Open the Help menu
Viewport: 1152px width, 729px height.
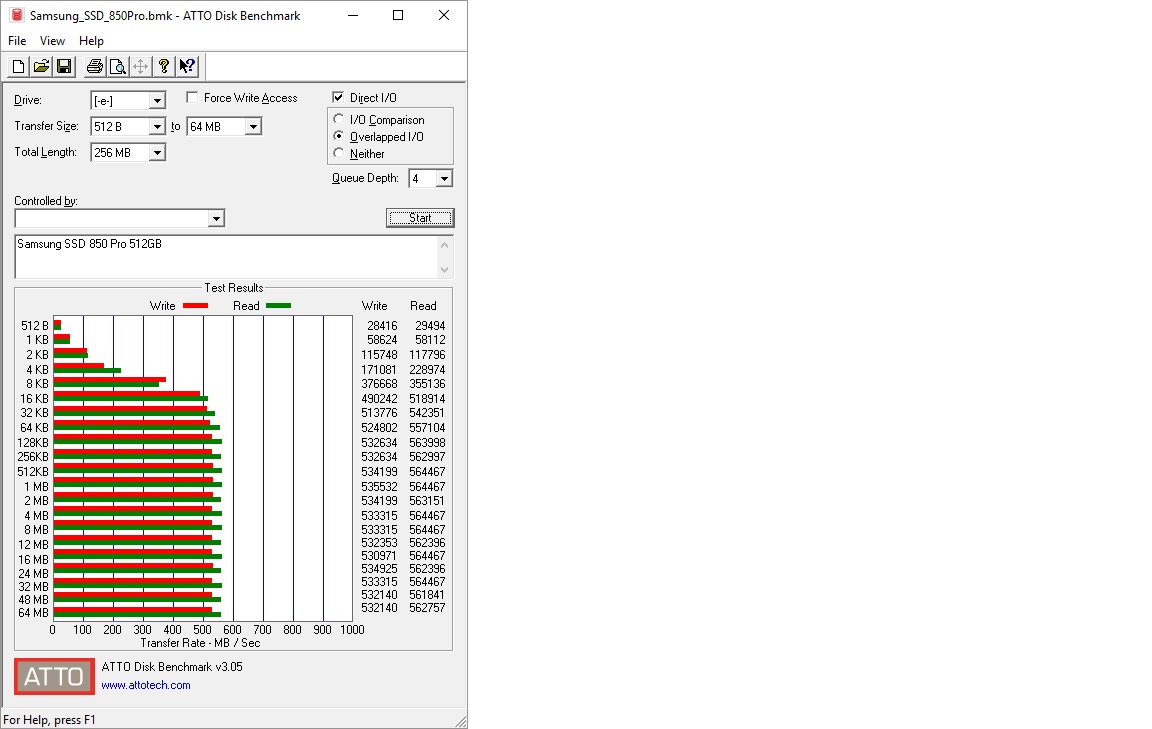(x=91, y=41)
